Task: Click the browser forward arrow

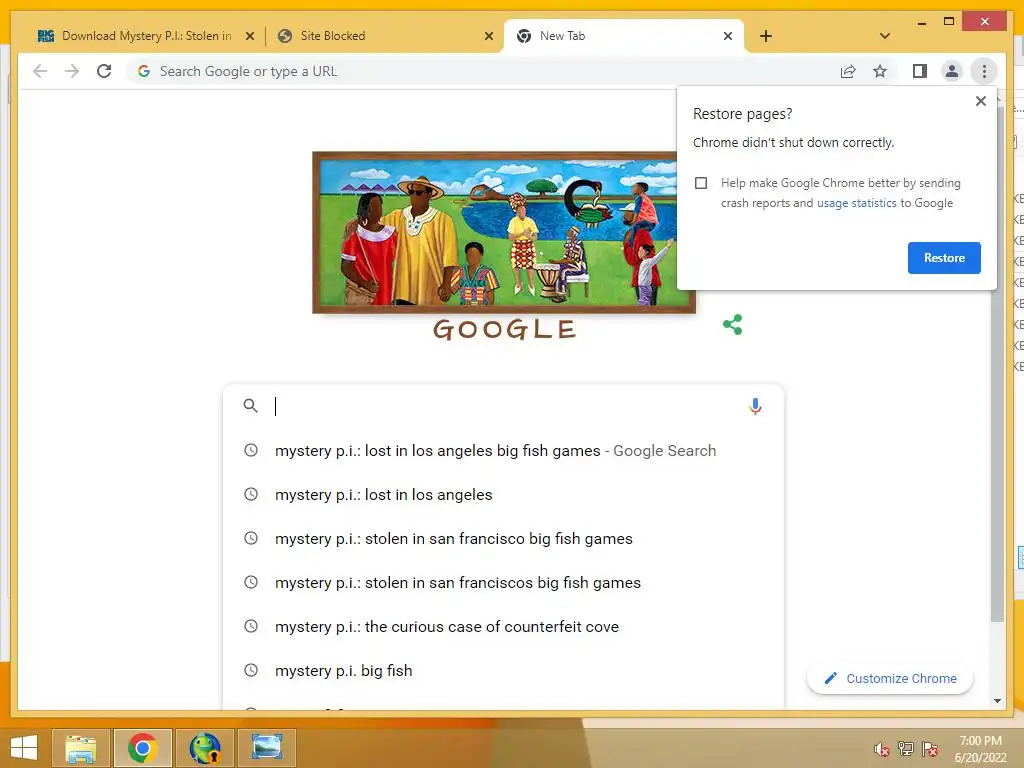Action: [x=72, y=71]
